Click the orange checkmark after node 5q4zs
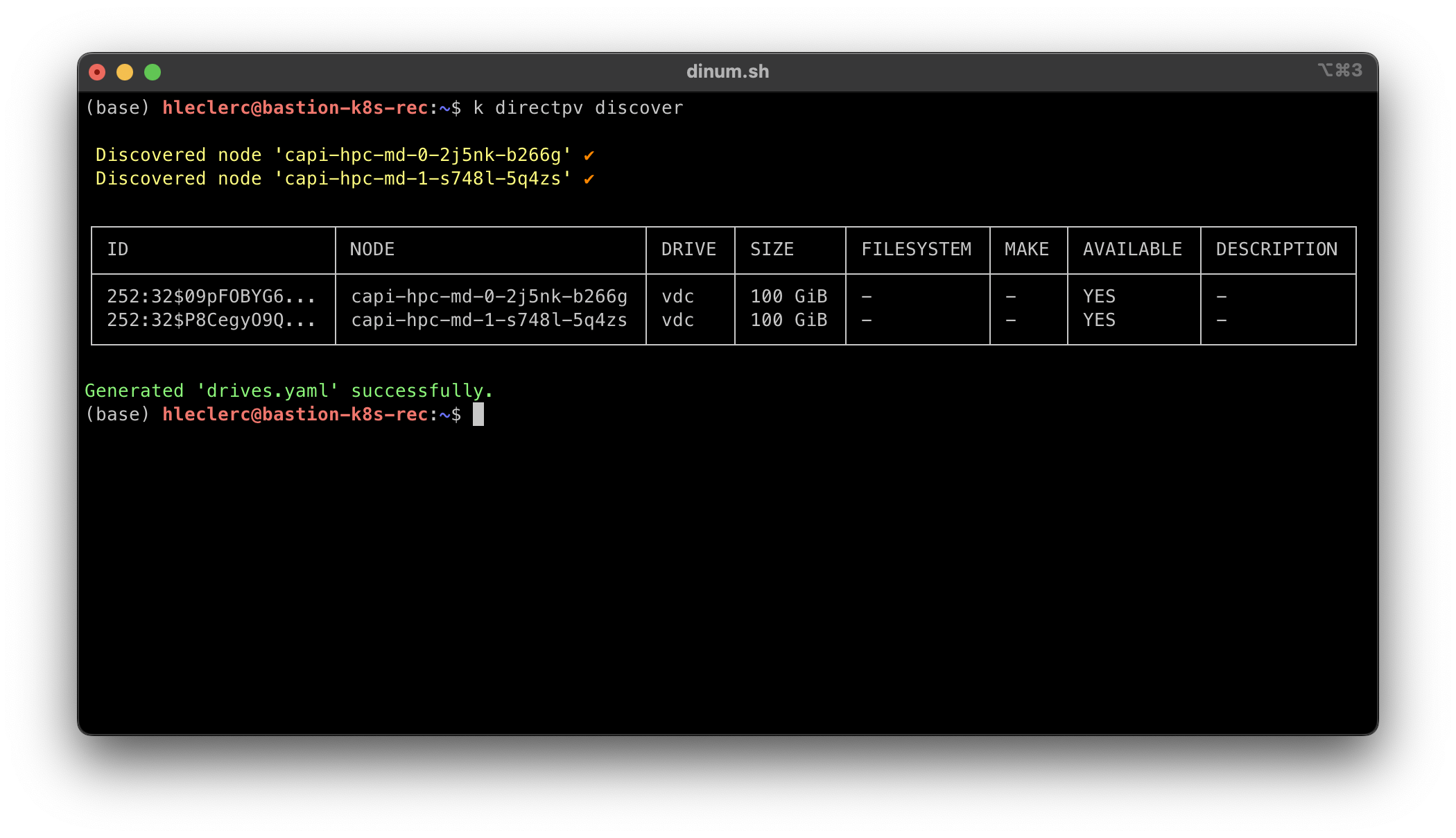 [589, 180]
